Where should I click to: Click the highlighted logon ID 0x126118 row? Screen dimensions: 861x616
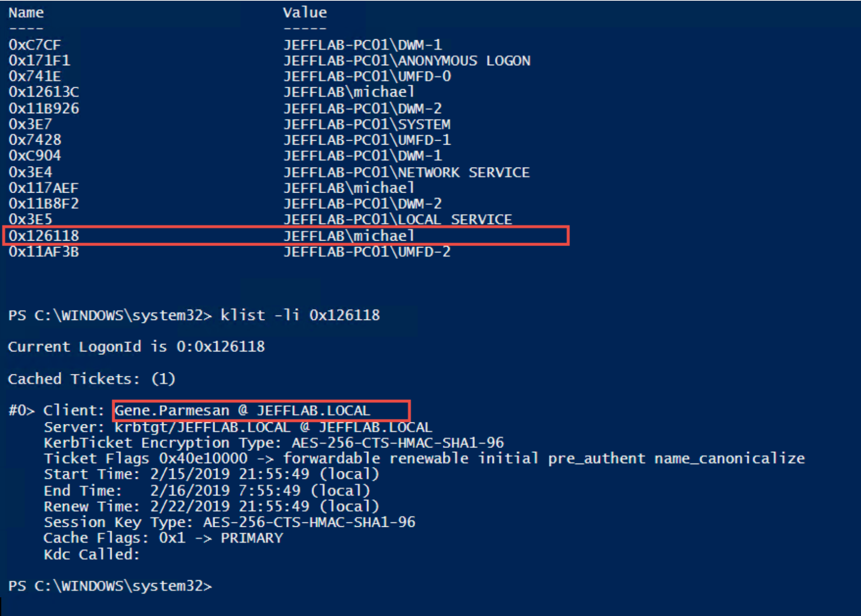click(x=286, y=236)
